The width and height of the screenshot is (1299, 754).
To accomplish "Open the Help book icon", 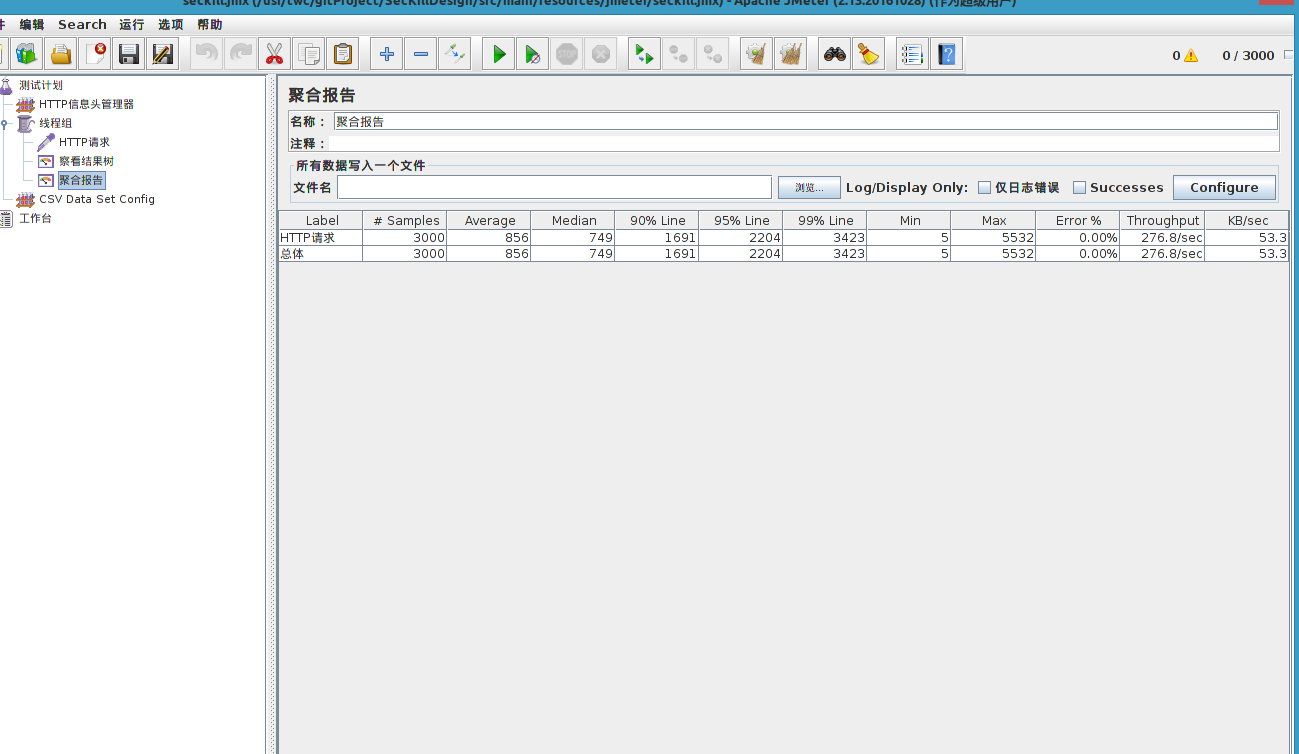I will [945, 53].
